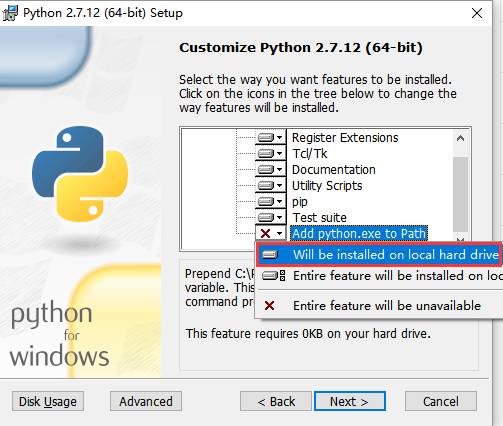Choose Entire feature will be installed option
This screenshot has width=503, height=426.
[379, 276]
